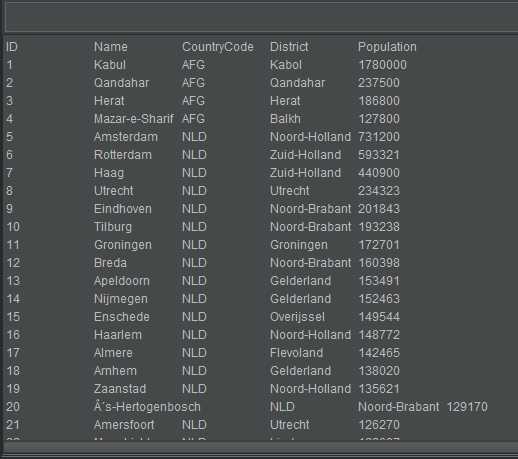Select the city name Almere
Image resolution: width=518 pixels, height=459 pixels.
point(113,353)
